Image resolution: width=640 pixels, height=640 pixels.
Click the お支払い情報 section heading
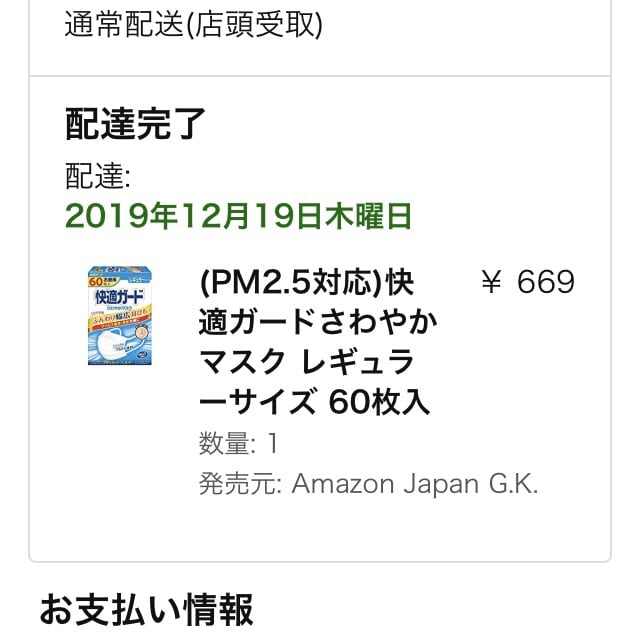[147, 610]
